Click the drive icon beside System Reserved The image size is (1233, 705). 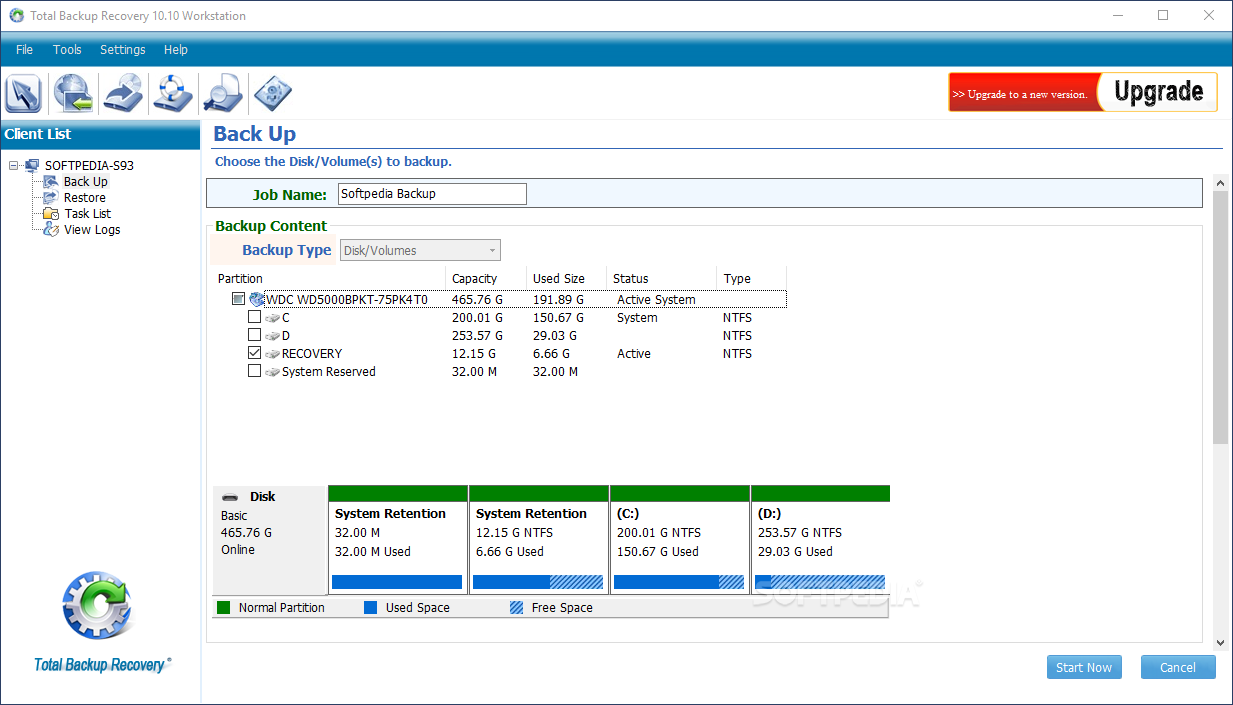pos(273,372)
